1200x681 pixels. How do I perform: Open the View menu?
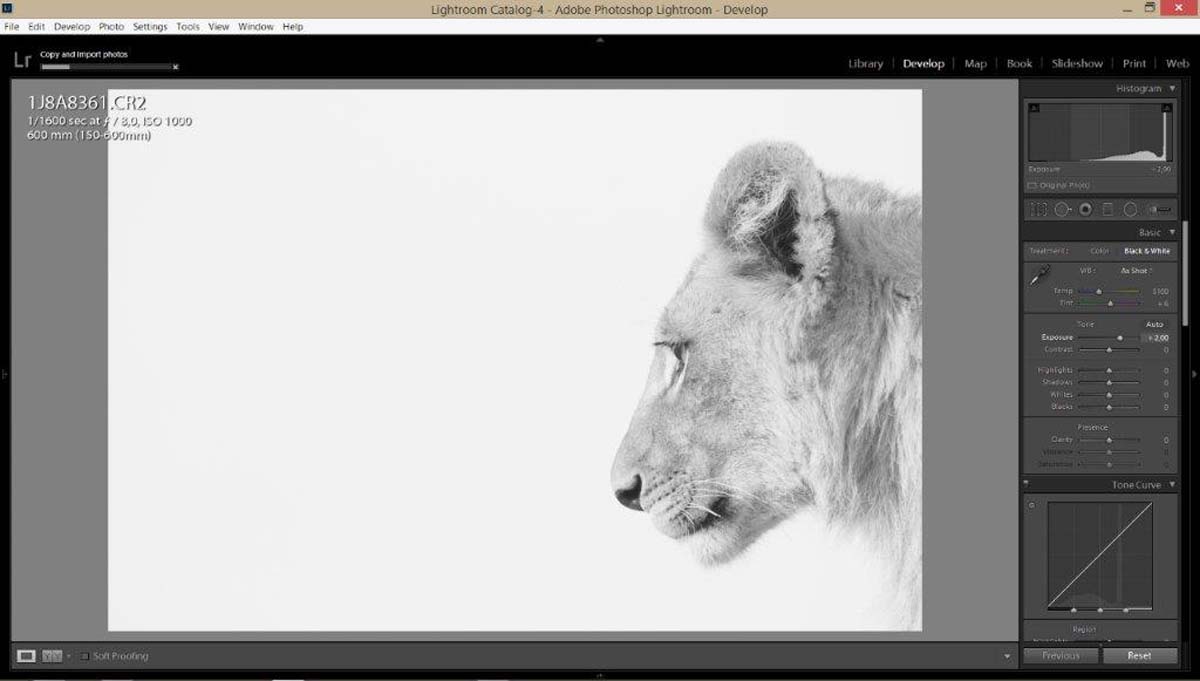point(218,27)
